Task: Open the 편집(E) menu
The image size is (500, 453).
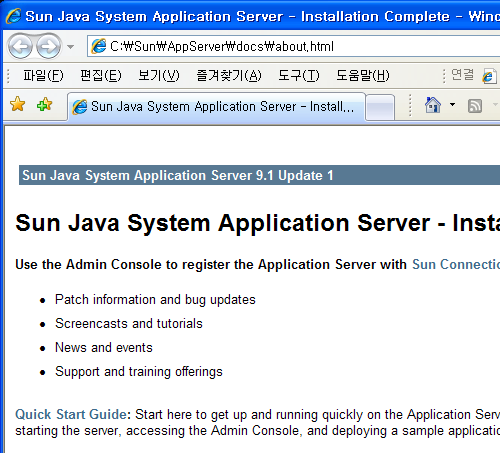Action: pos(101,76)
